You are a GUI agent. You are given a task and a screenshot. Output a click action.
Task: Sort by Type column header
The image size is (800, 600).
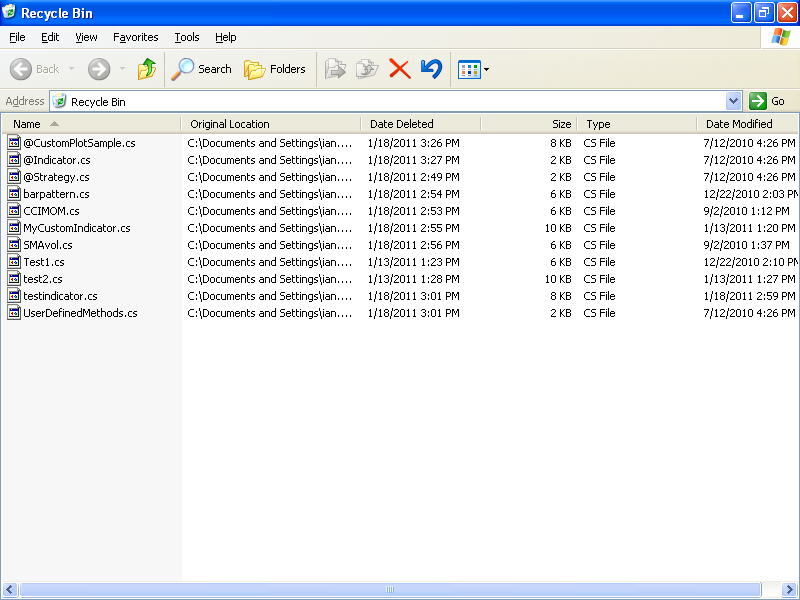point(637,124)
